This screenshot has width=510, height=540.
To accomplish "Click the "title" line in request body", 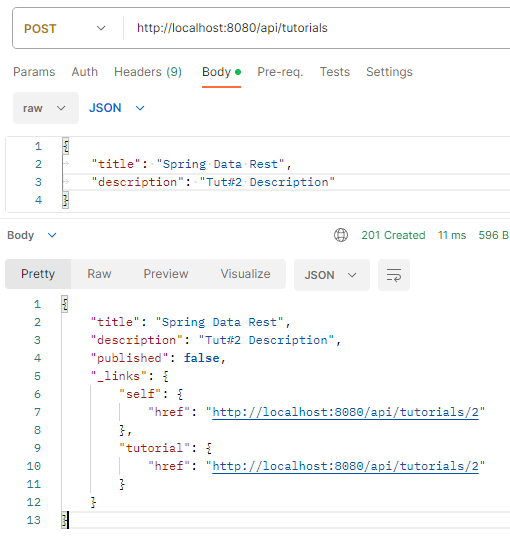I will pyautogui.click(x=191, y=164).
